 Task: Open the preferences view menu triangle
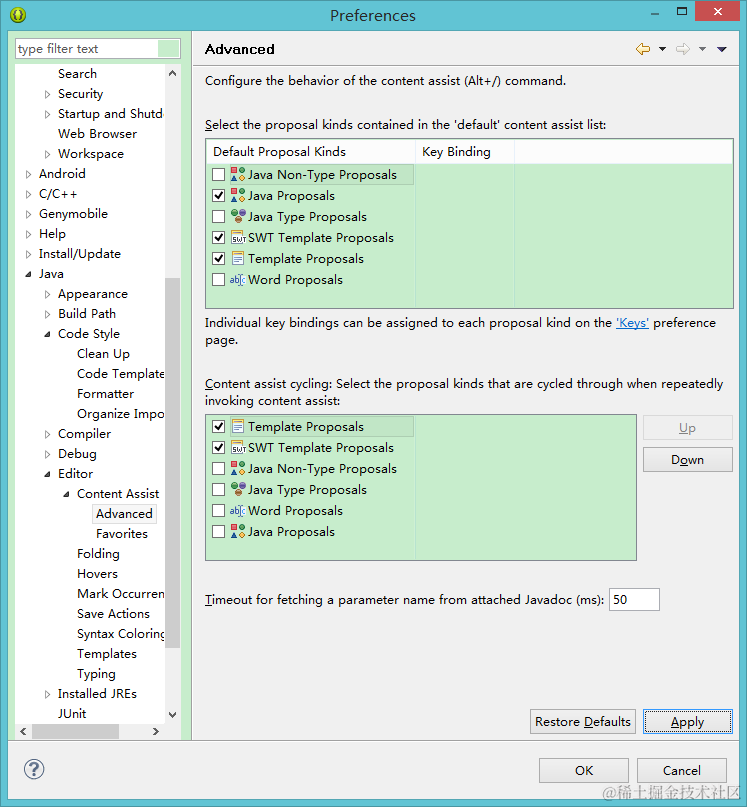coord(722,49)
